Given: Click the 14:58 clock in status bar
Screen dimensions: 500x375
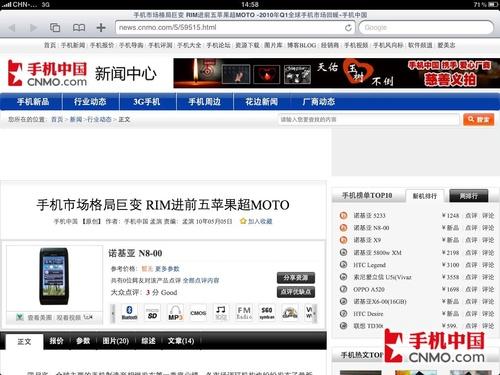Looking at the screenshot, I should pos(250,5).
